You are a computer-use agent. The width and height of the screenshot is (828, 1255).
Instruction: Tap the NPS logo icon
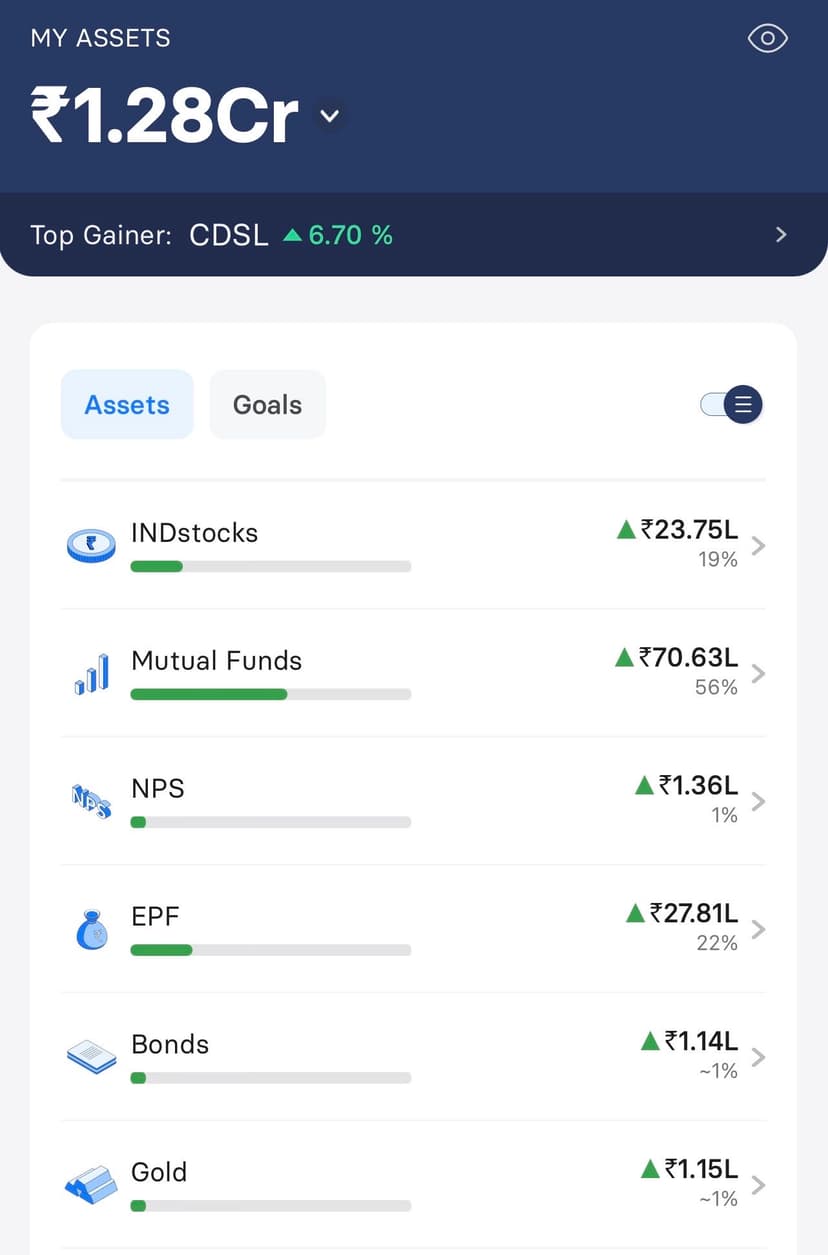(x=92, y=801)
